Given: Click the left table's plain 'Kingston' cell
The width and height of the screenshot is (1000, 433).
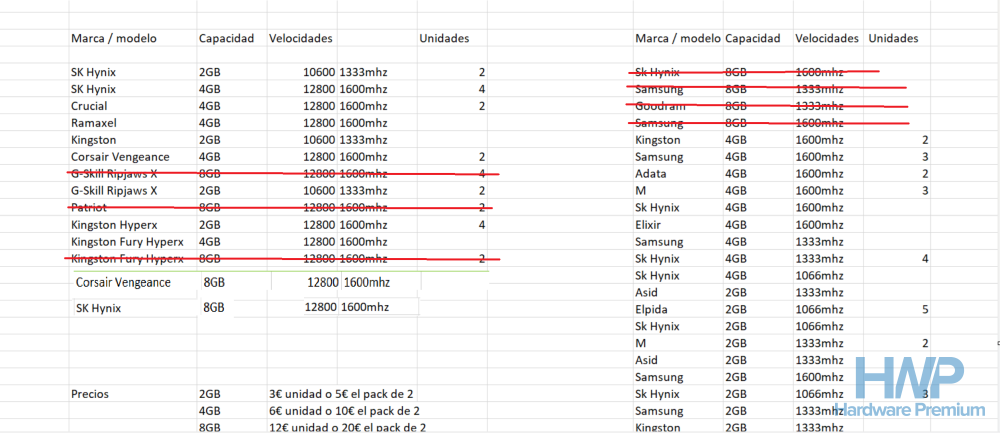Looking at the screenshot, I should (93, 140).
